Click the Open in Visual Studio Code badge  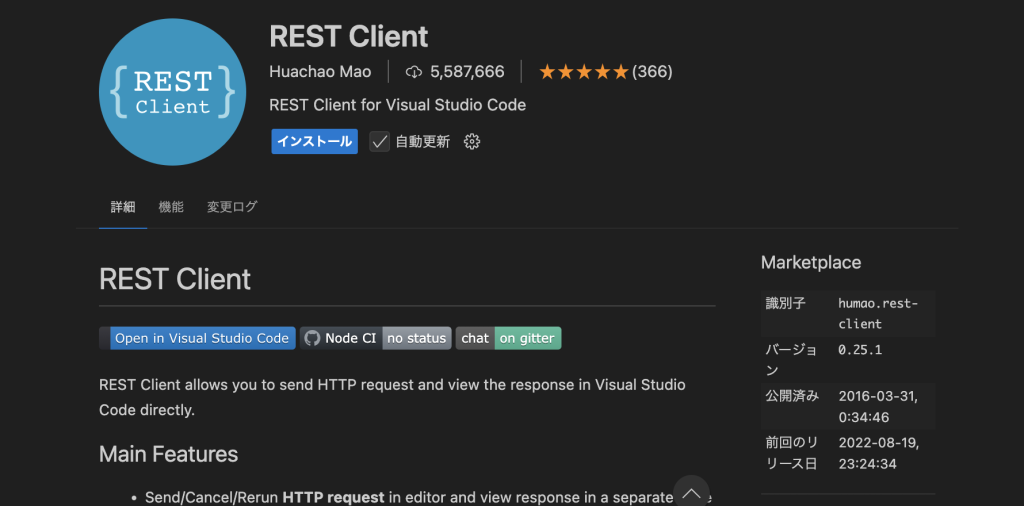pyautogui.click(x=198, y=338)
